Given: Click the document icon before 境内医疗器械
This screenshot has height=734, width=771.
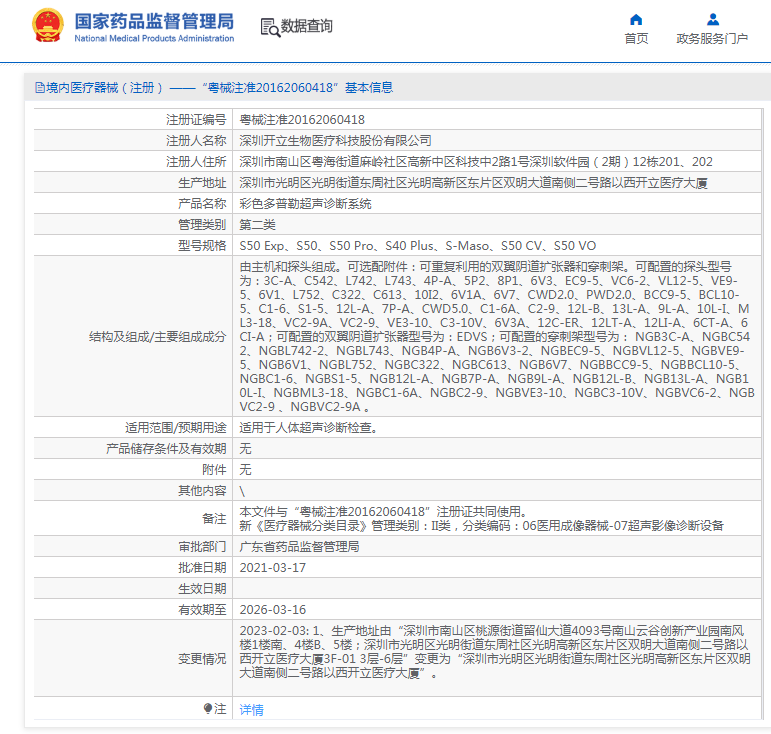Looking at the screenshot, I should [39, 88].
